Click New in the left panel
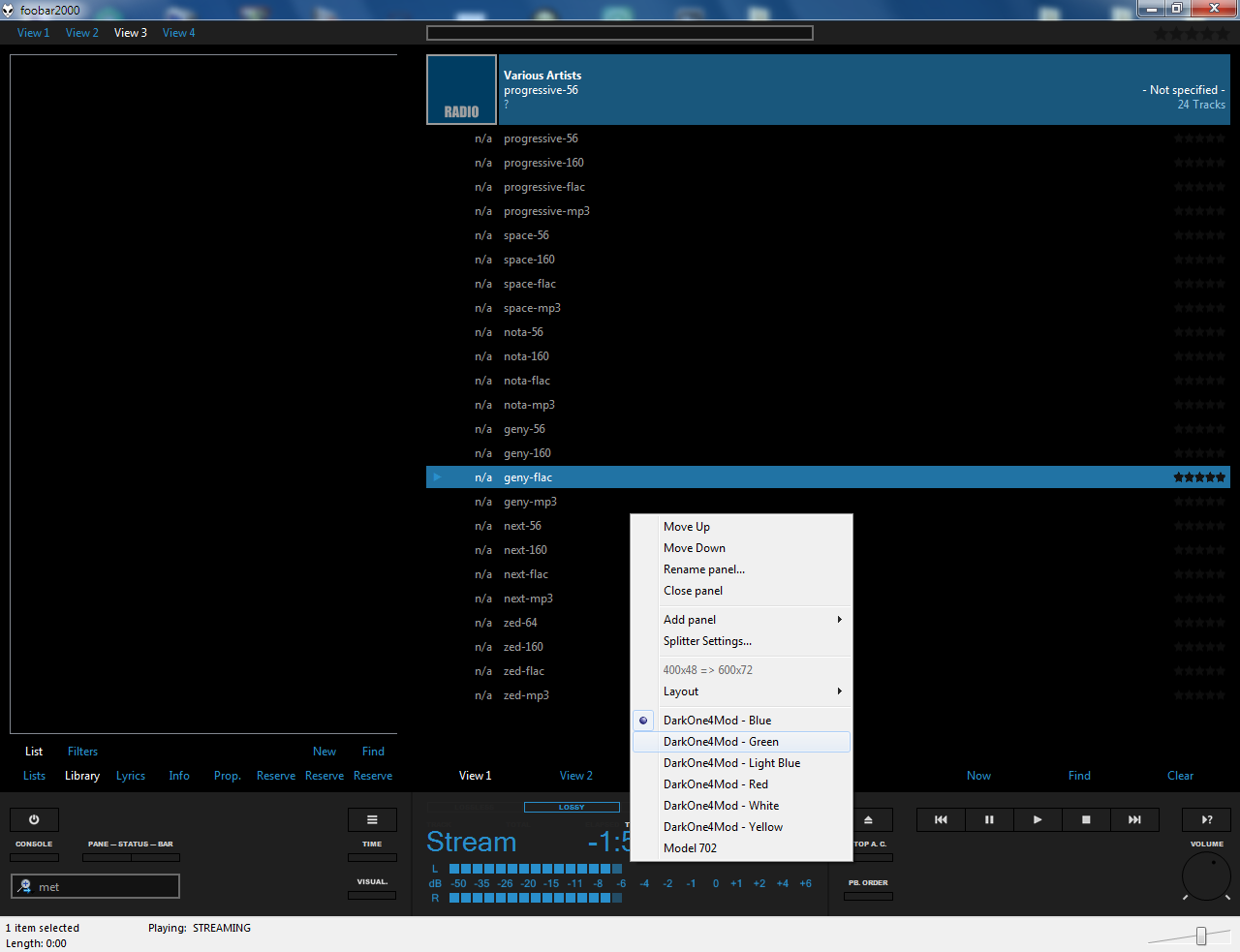1240x952 pixels. 325,752
